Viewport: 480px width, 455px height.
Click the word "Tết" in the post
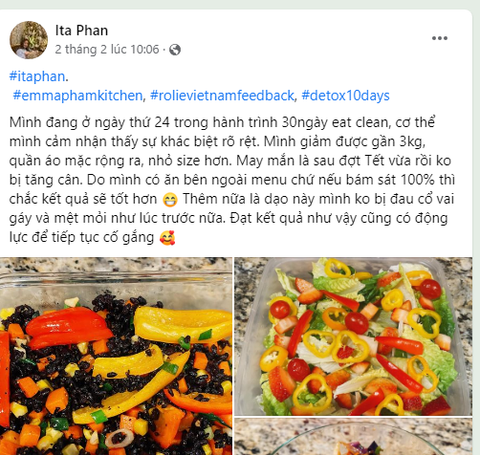374,161
